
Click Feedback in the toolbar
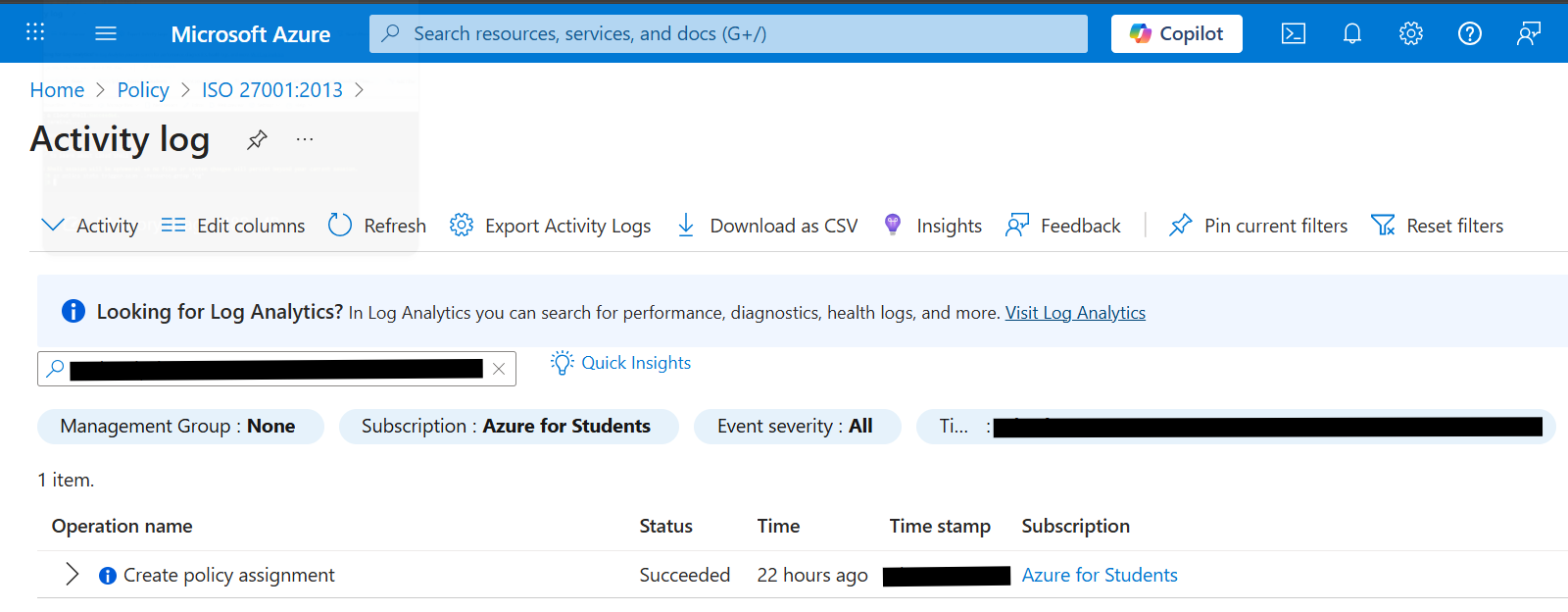tap(1063, 226)
